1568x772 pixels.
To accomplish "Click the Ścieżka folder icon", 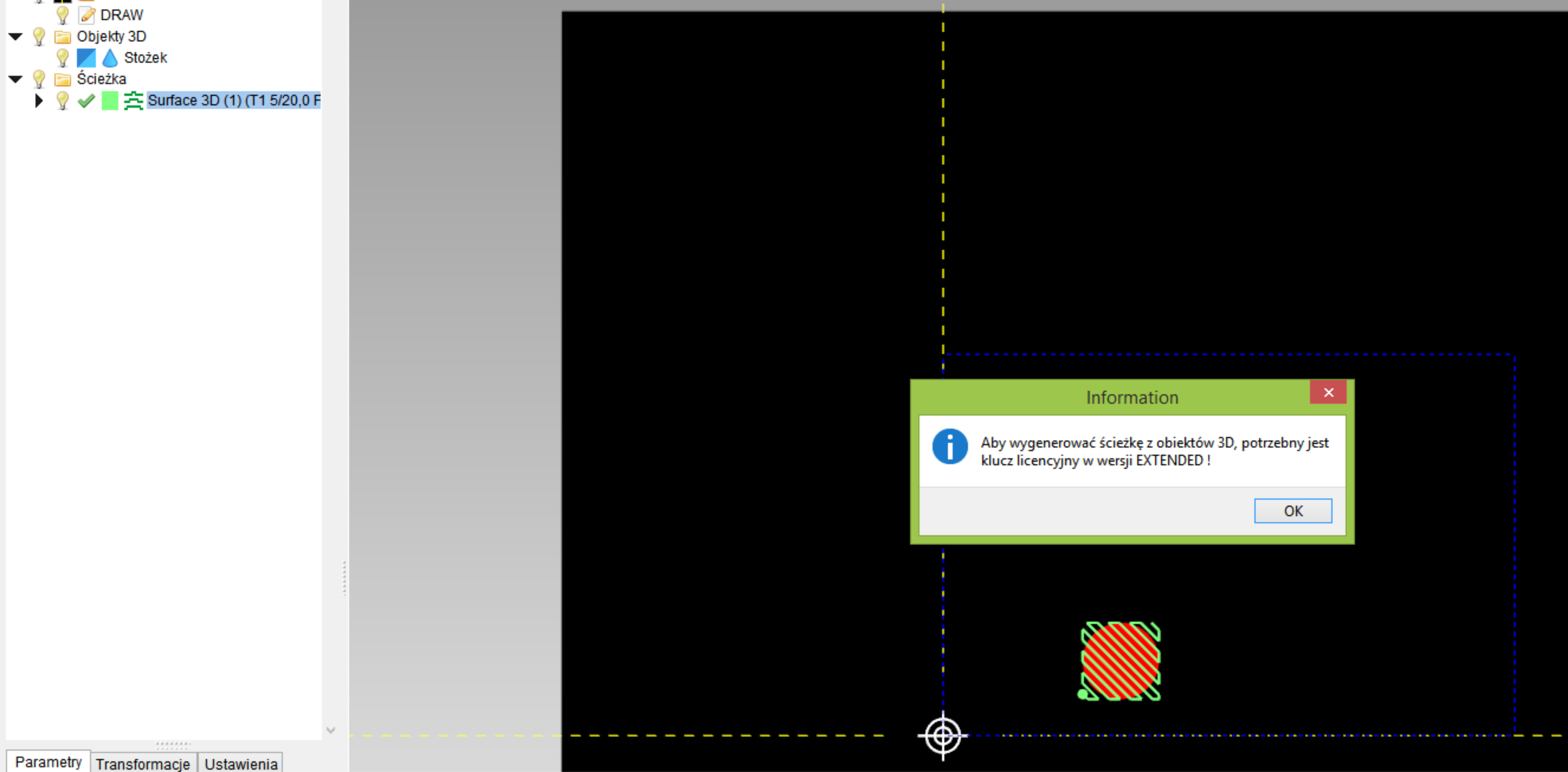I will tap(63, 80).
